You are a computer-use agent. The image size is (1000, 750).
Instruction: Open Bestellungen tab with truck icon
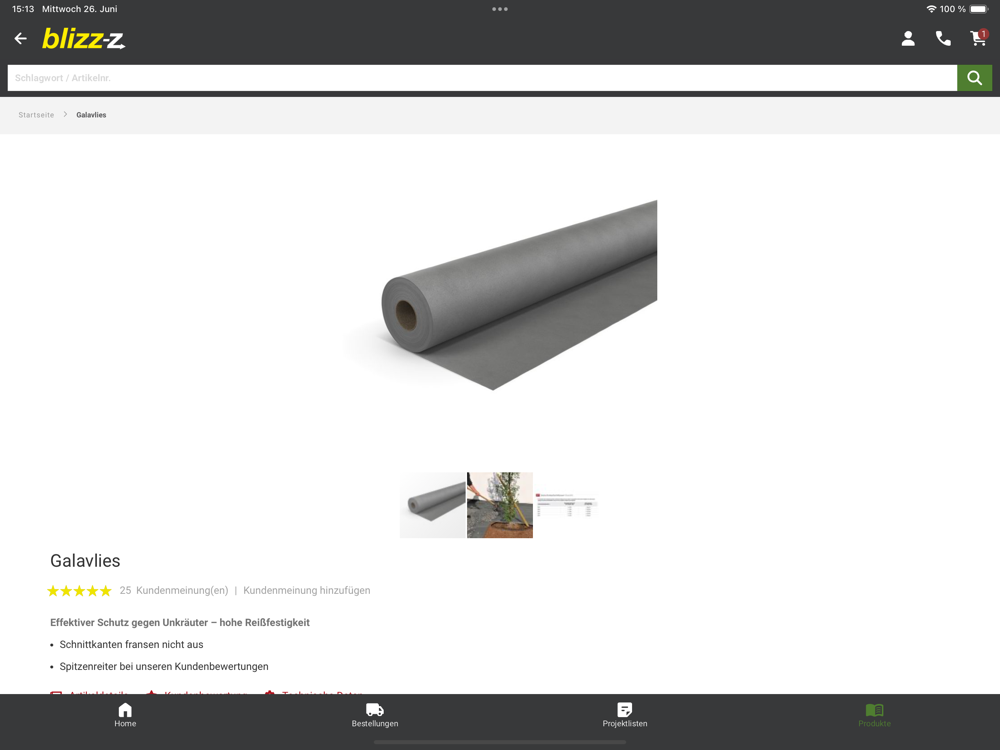coord(375,715)
